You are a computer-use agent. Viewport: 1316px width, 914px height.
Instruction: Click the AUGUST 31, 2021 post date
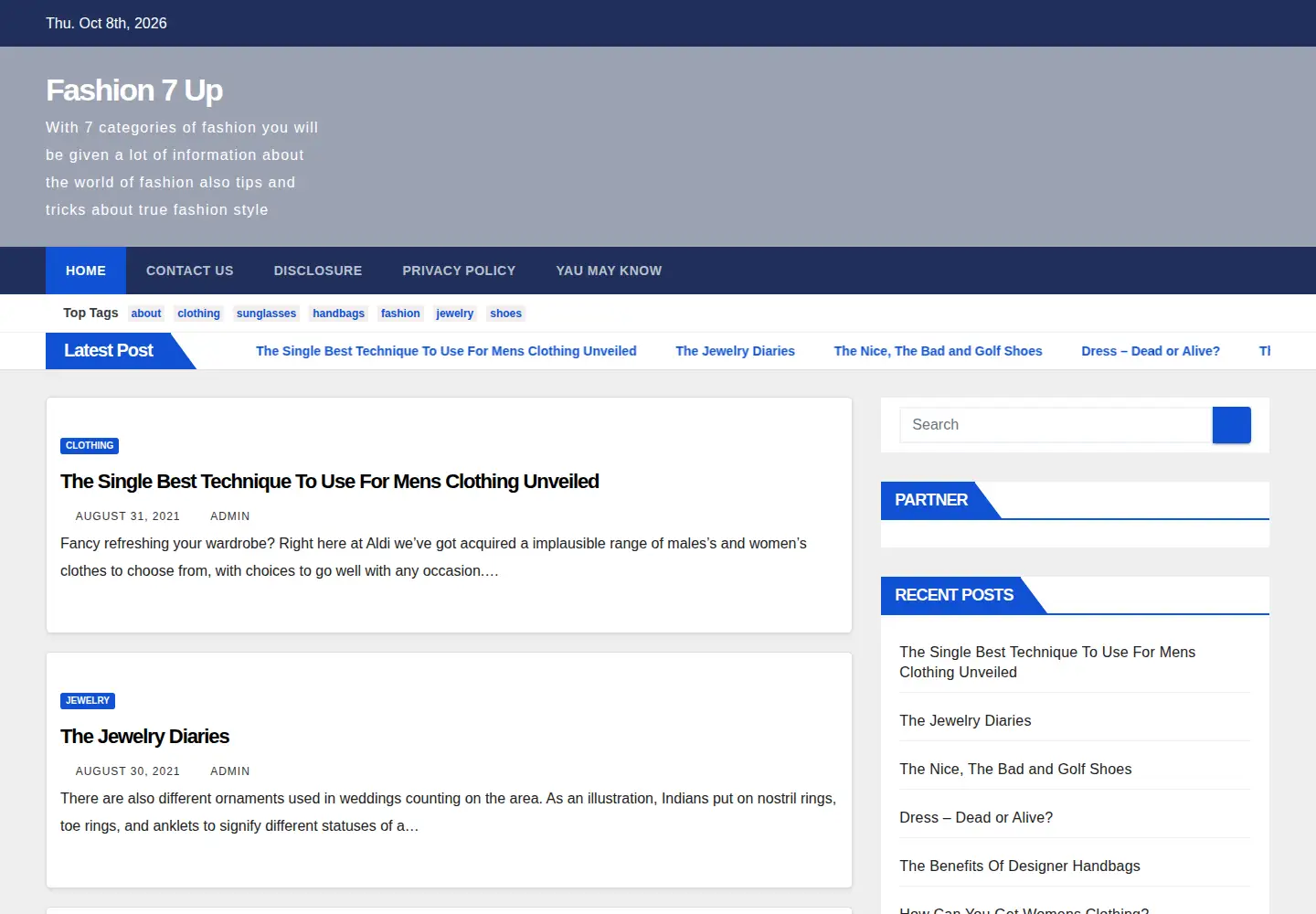coord(127,516)
